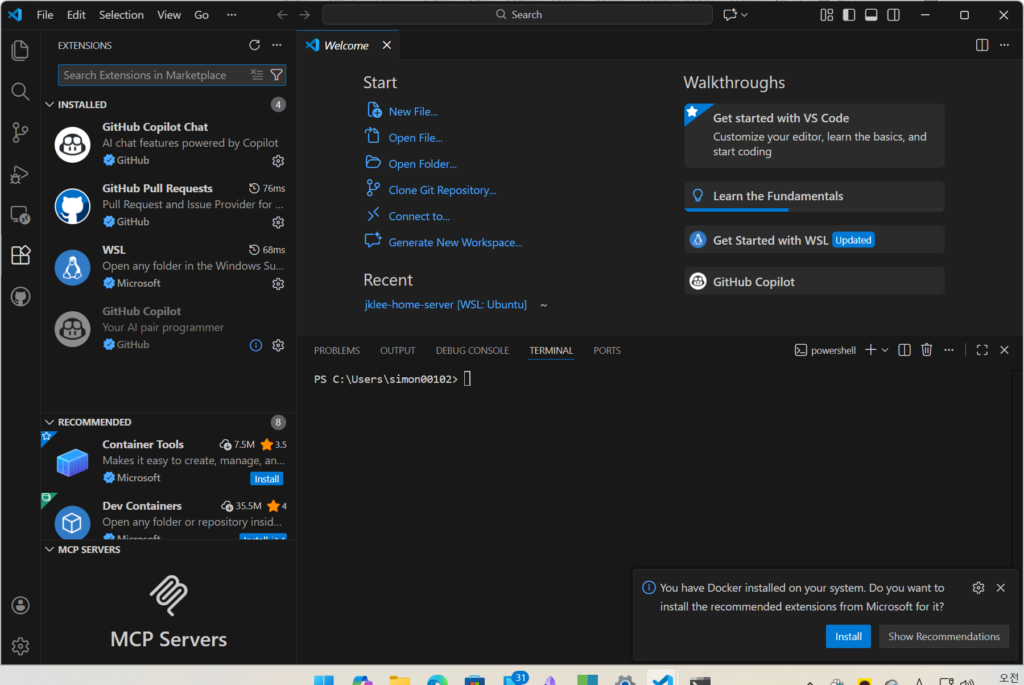Refresh the extensions list
The image size is (1024, 685).
tap(254, 45)
